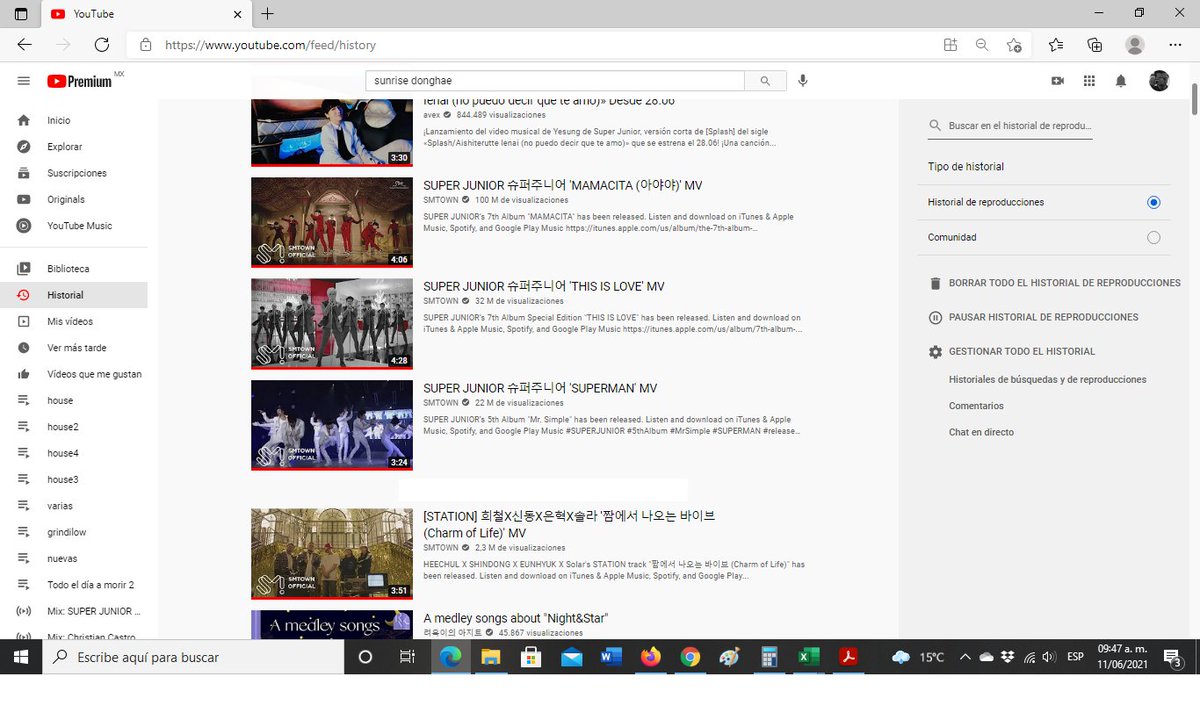Click the browser address bar URL

(270, 44)
